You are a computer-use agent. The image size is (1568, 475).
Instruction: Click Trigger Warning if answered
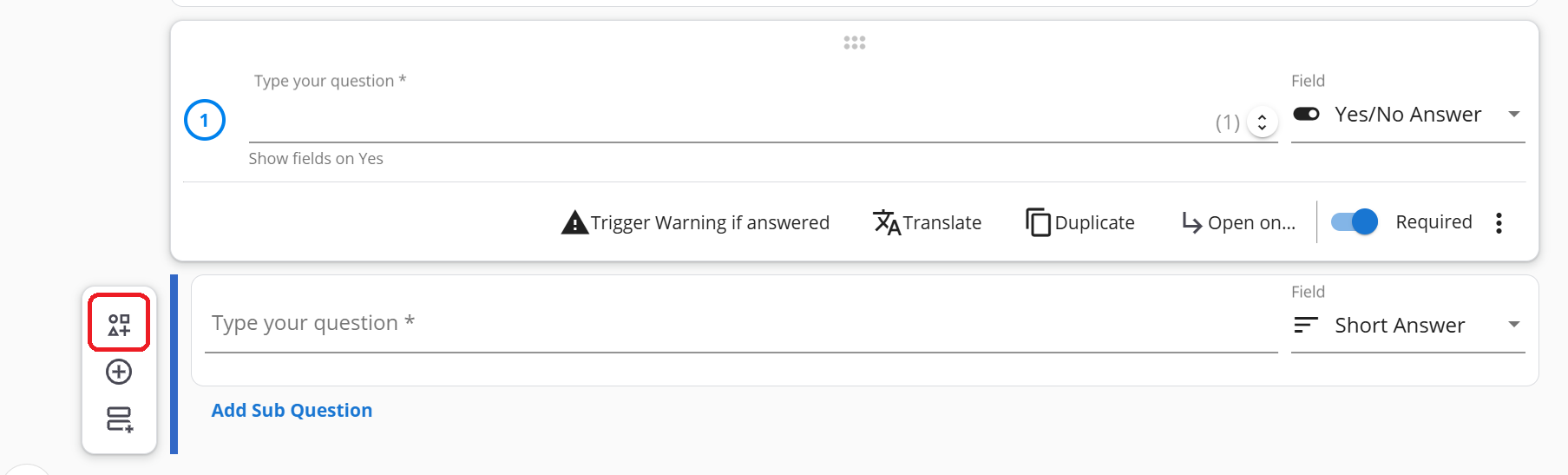710,223
